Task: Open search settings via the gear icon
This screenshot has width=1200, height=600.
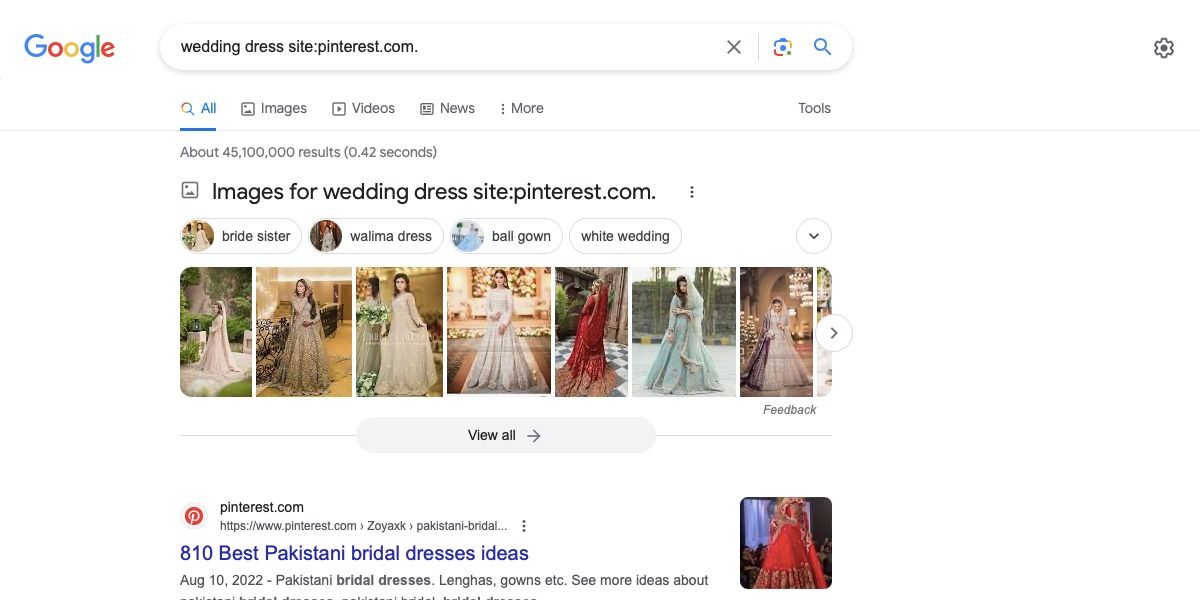Action: (x=1163, y=47)
